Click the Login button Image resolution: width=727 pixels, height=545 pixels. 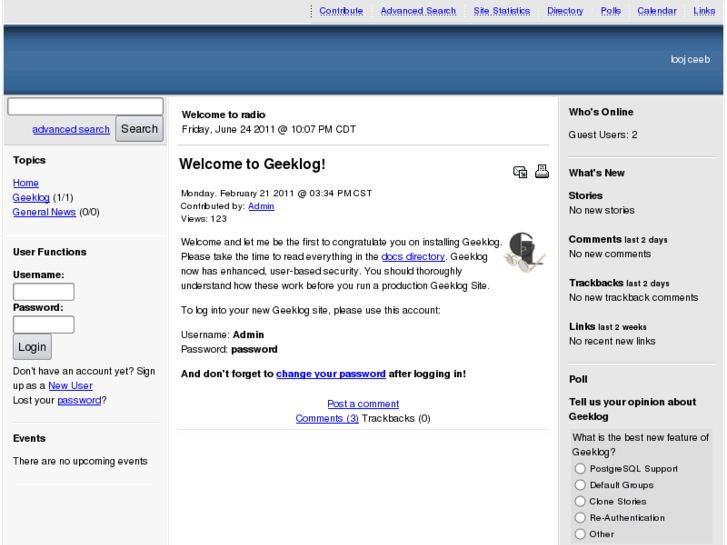point(32,347)
